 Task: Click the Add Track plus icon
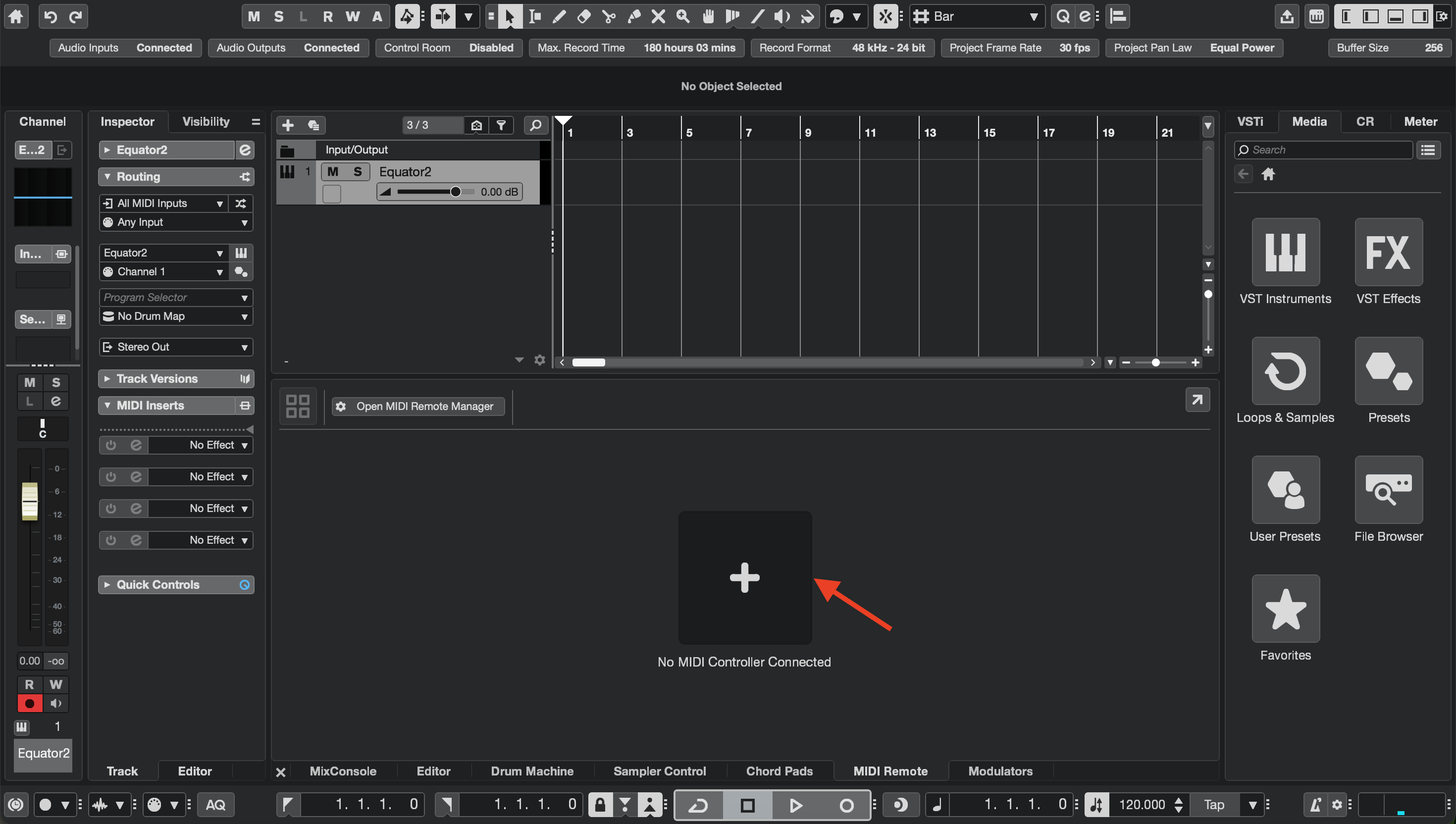(x=288, y=125)
